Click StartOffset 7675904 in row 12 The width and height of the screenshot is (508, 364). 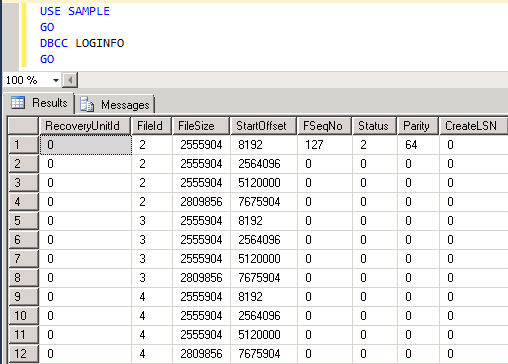(x=263, y=354)
